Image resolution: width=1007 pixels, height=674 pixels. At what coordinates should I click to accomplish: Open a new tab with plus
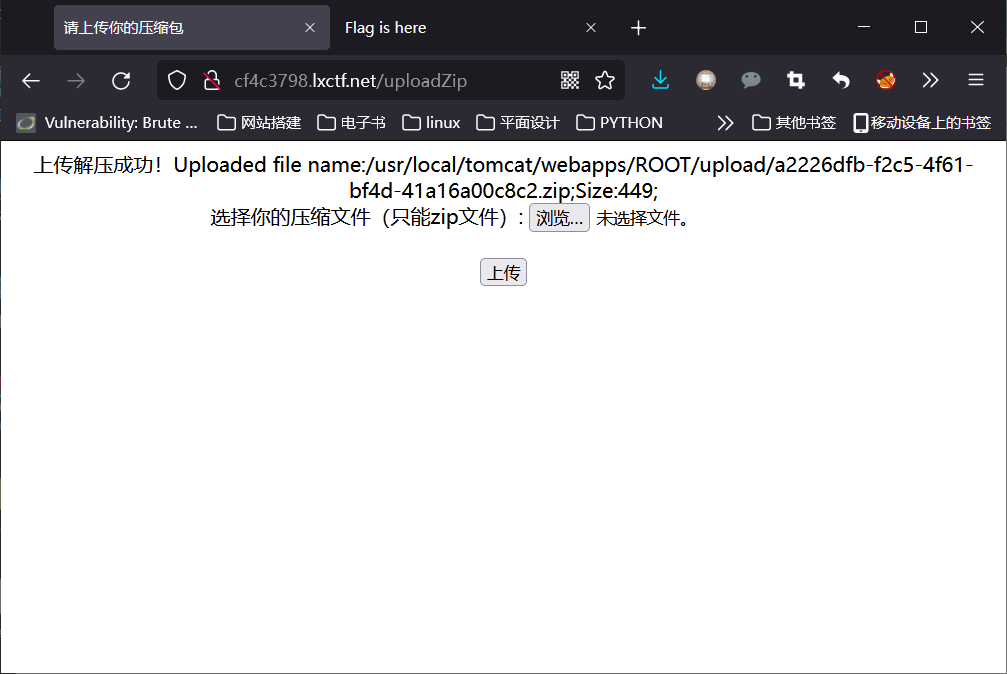coord(638,28)
